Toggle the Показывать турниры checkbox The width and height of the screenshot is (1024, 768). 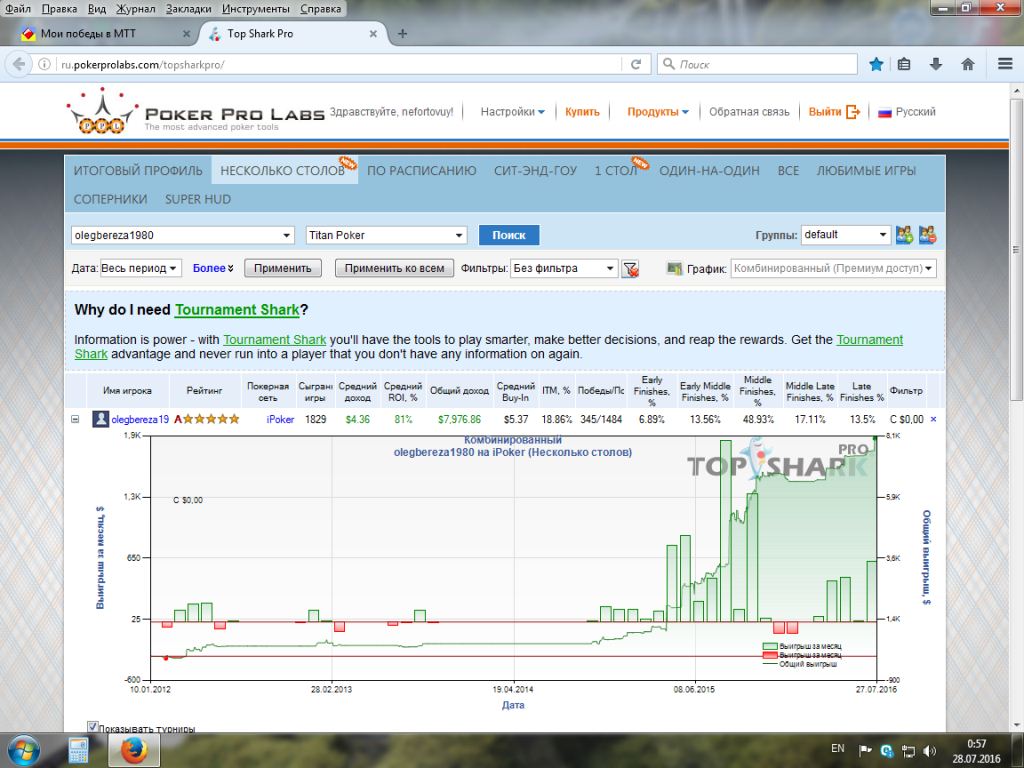[93, 727]
